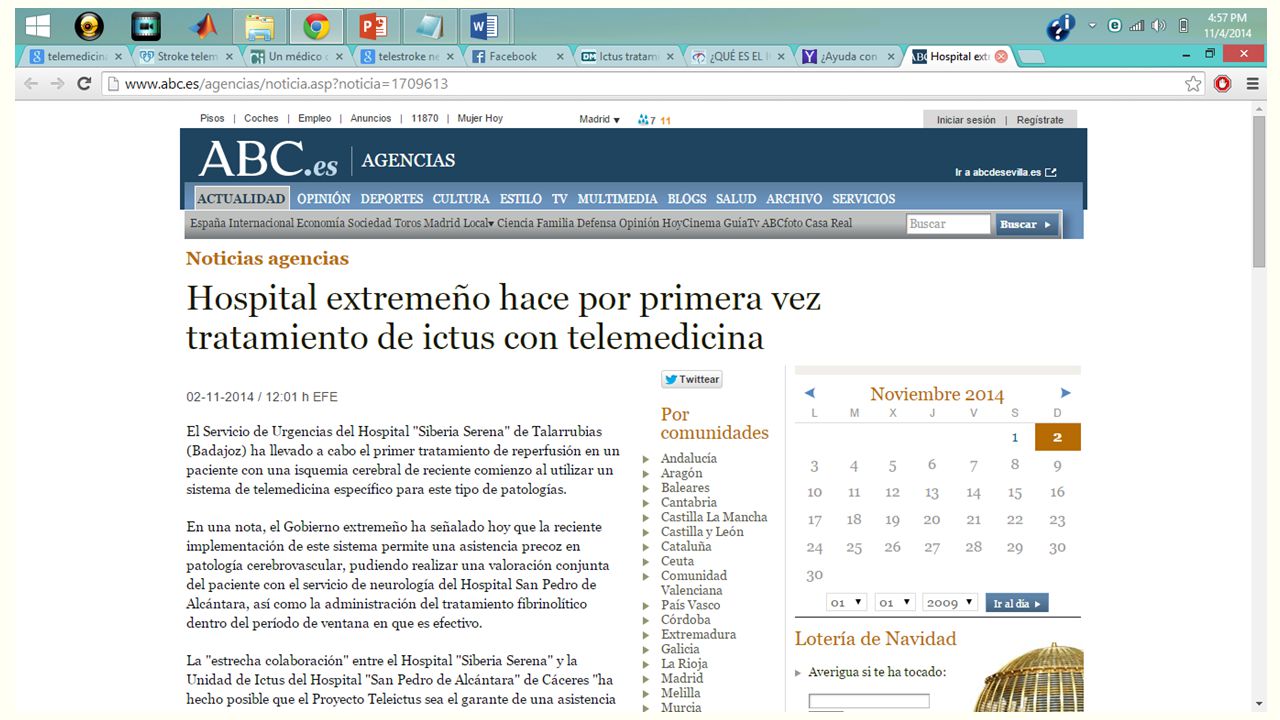Open the OPINIÓN menu section
Screen dimensions: 1280x720
tap(324, 199)
